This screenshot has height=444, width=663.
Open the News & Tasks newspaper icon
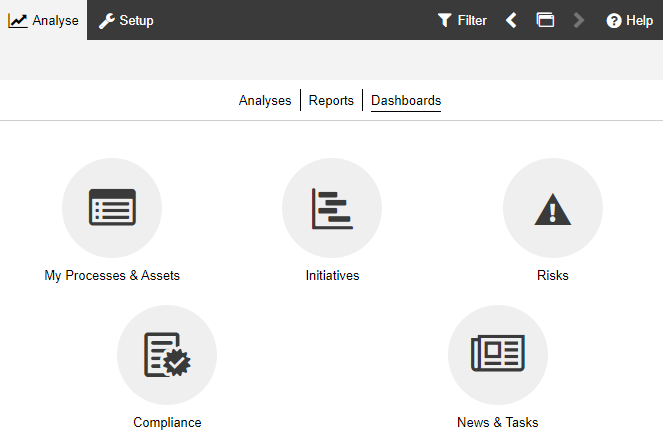pos(497,354)
